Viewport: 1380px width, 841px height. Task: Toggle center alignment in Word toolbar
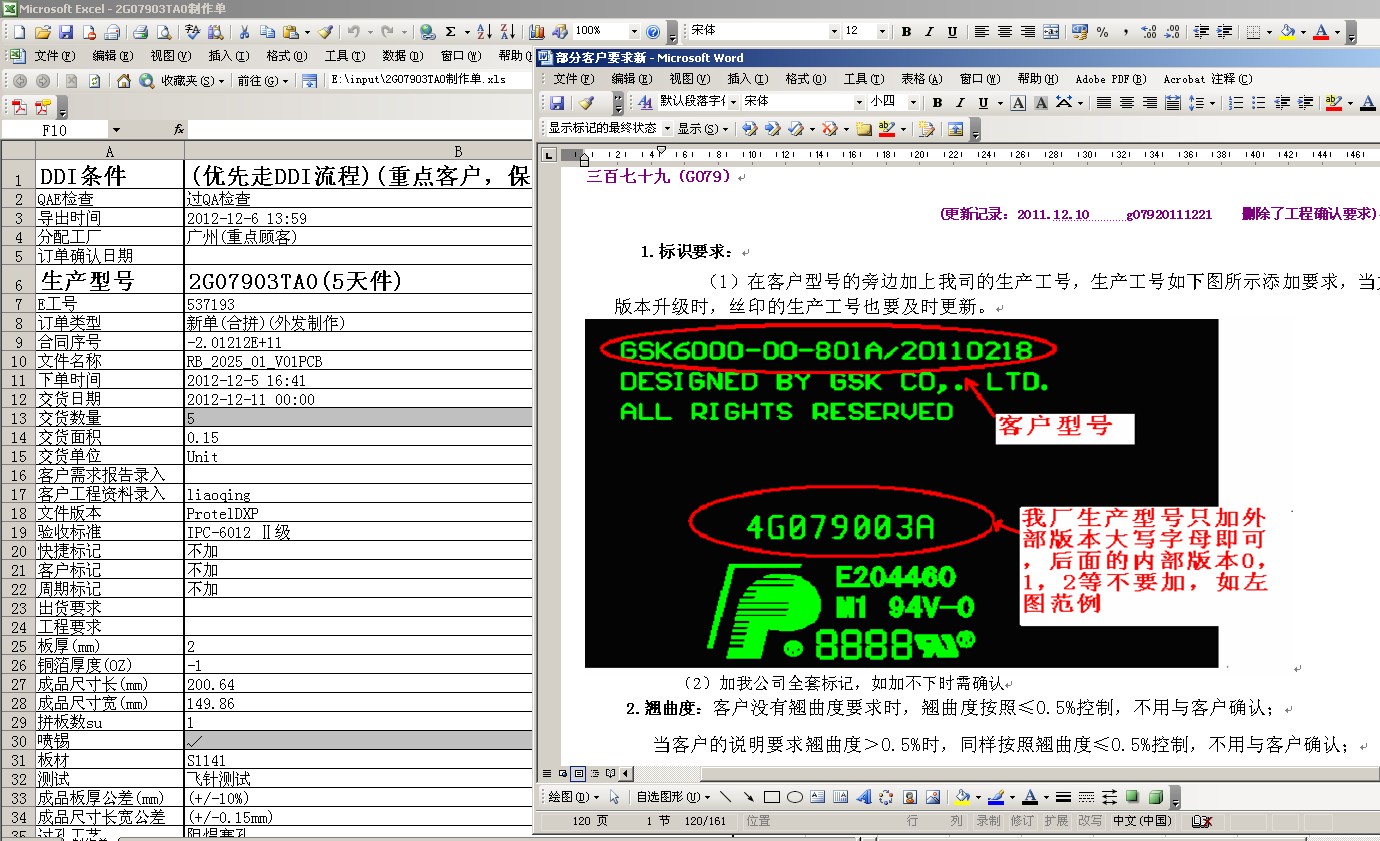tap(1127, 102)
